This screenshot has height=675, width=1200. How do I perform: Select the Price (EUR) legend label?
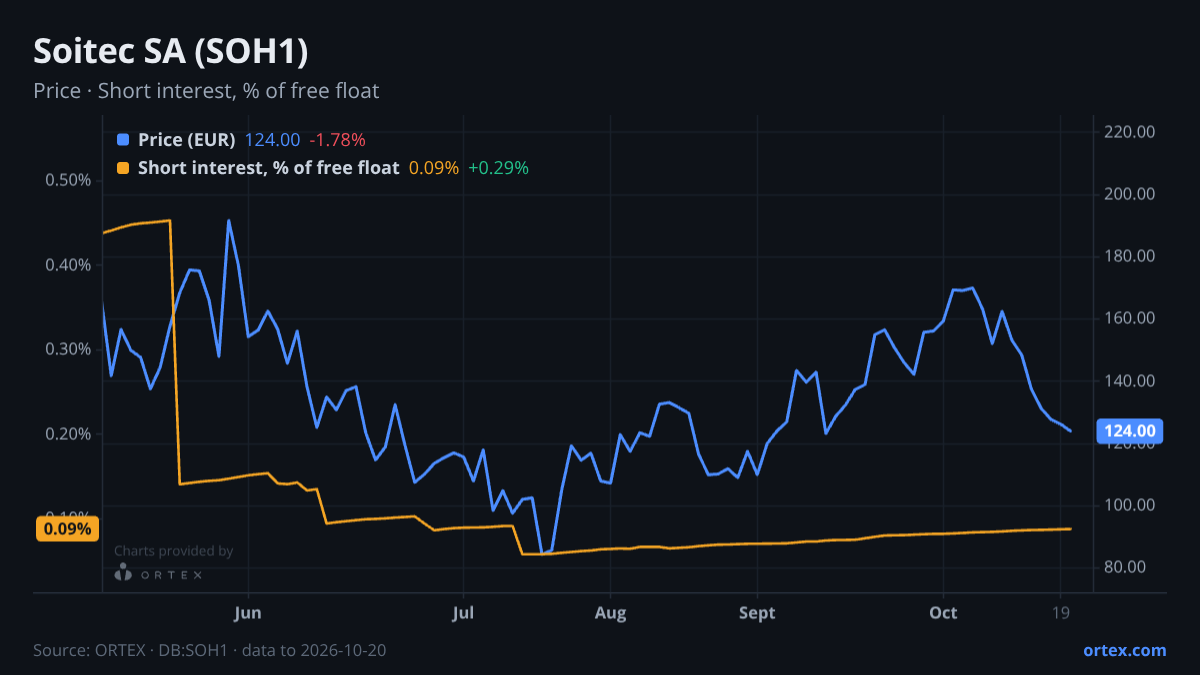click(187, 140)
